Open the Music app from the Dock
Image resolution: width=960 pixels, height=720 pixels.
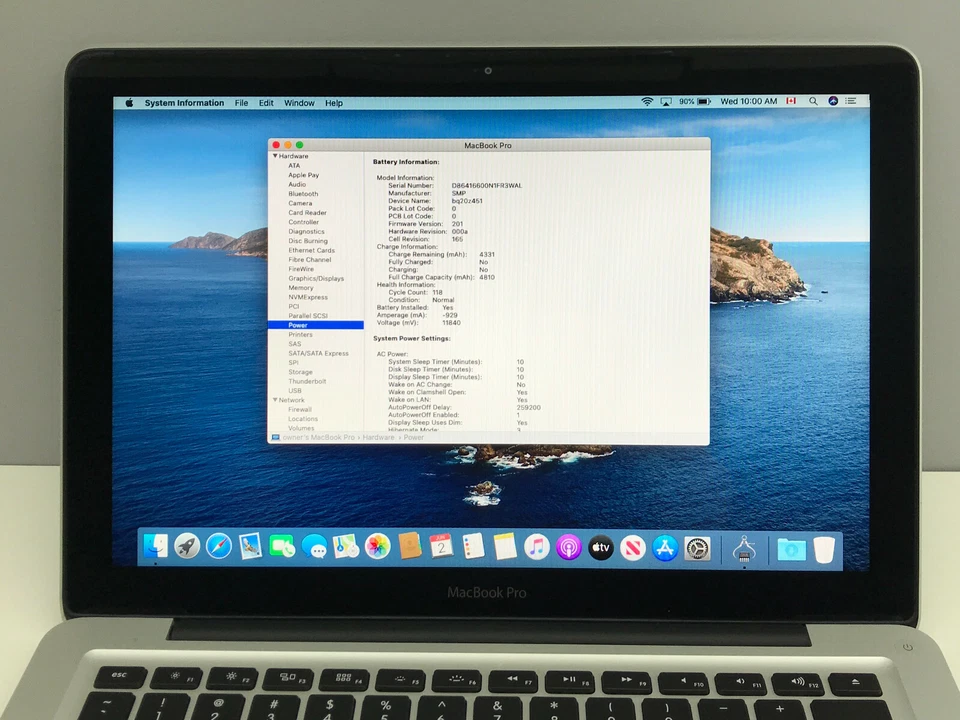[537, 547]
